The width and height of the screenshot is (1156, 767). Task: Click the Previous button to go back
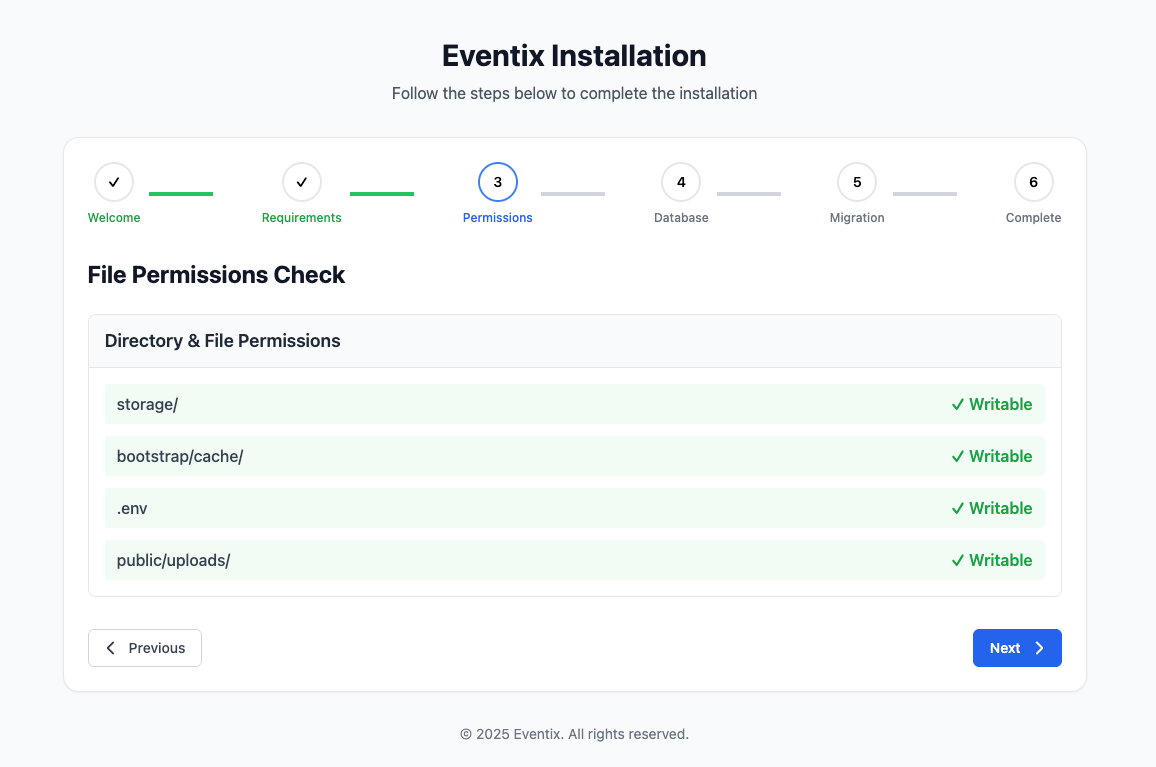click(145, 648)
